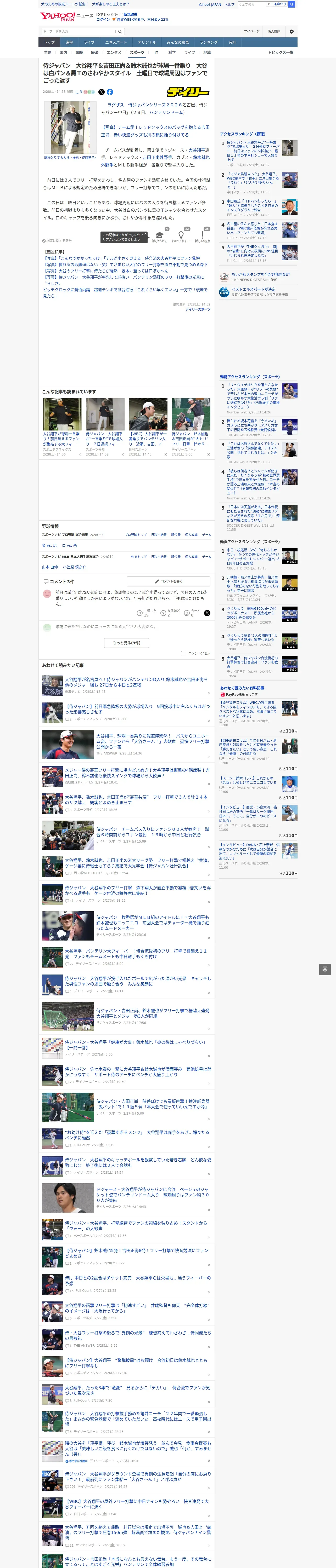
Task: Close the reaction support tooltip
Action: pos(145,233)
